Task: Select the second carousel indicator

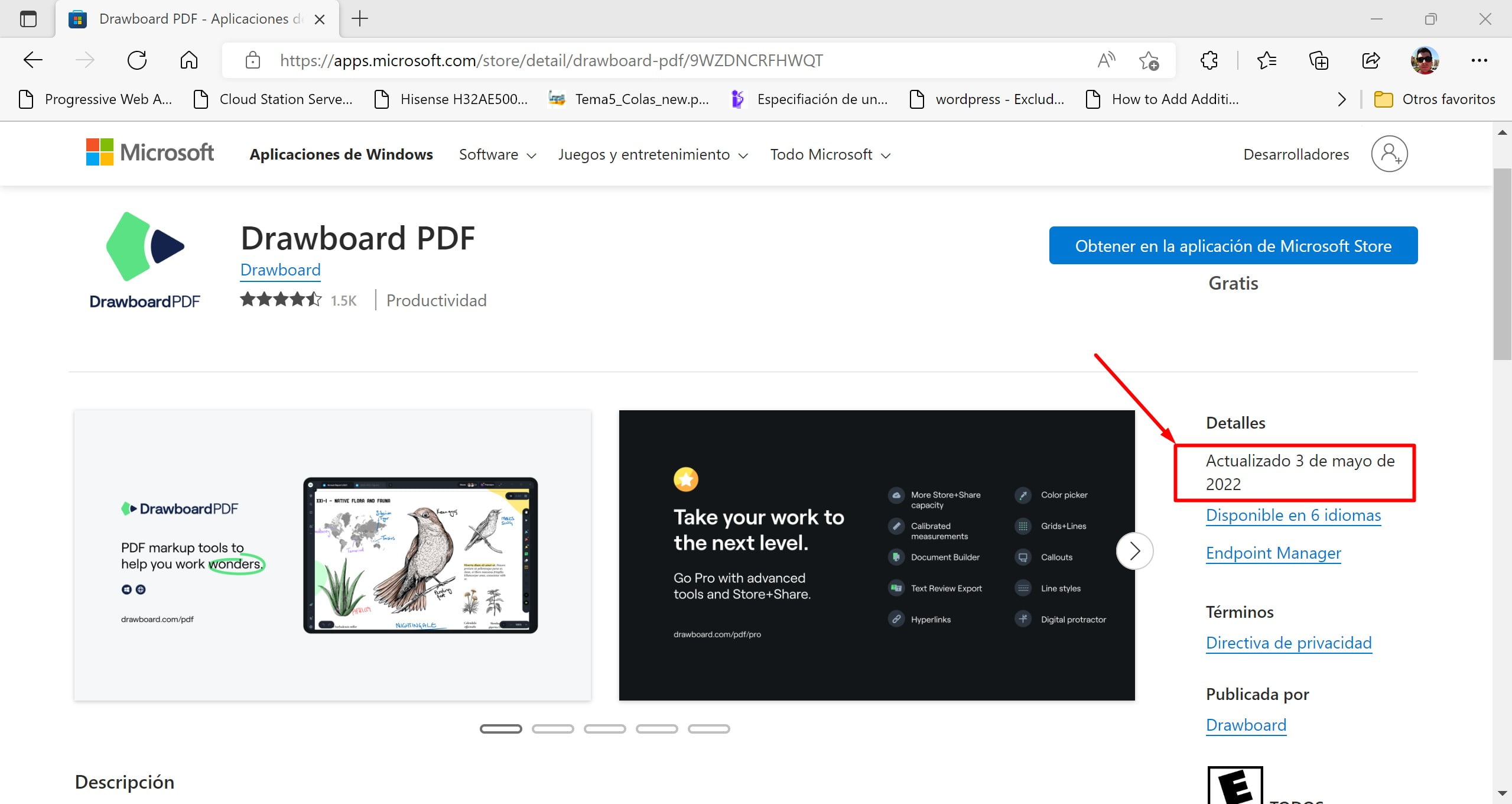Action: click(x=553, y=728)
